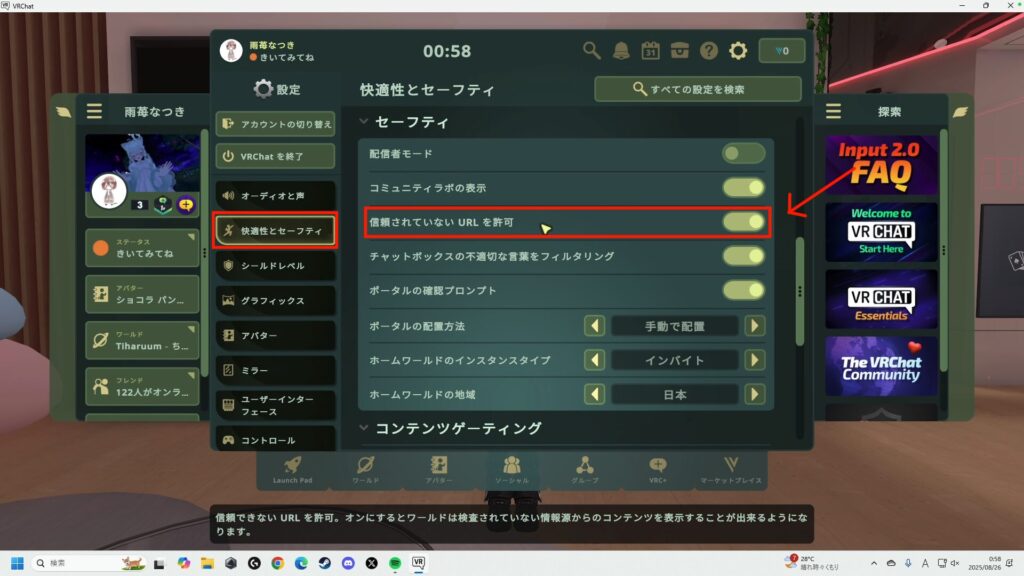This screenshot has height=576, width=1024.
Task: Click right arrow for ホームワールドの地域
Action: coord(755,394)
